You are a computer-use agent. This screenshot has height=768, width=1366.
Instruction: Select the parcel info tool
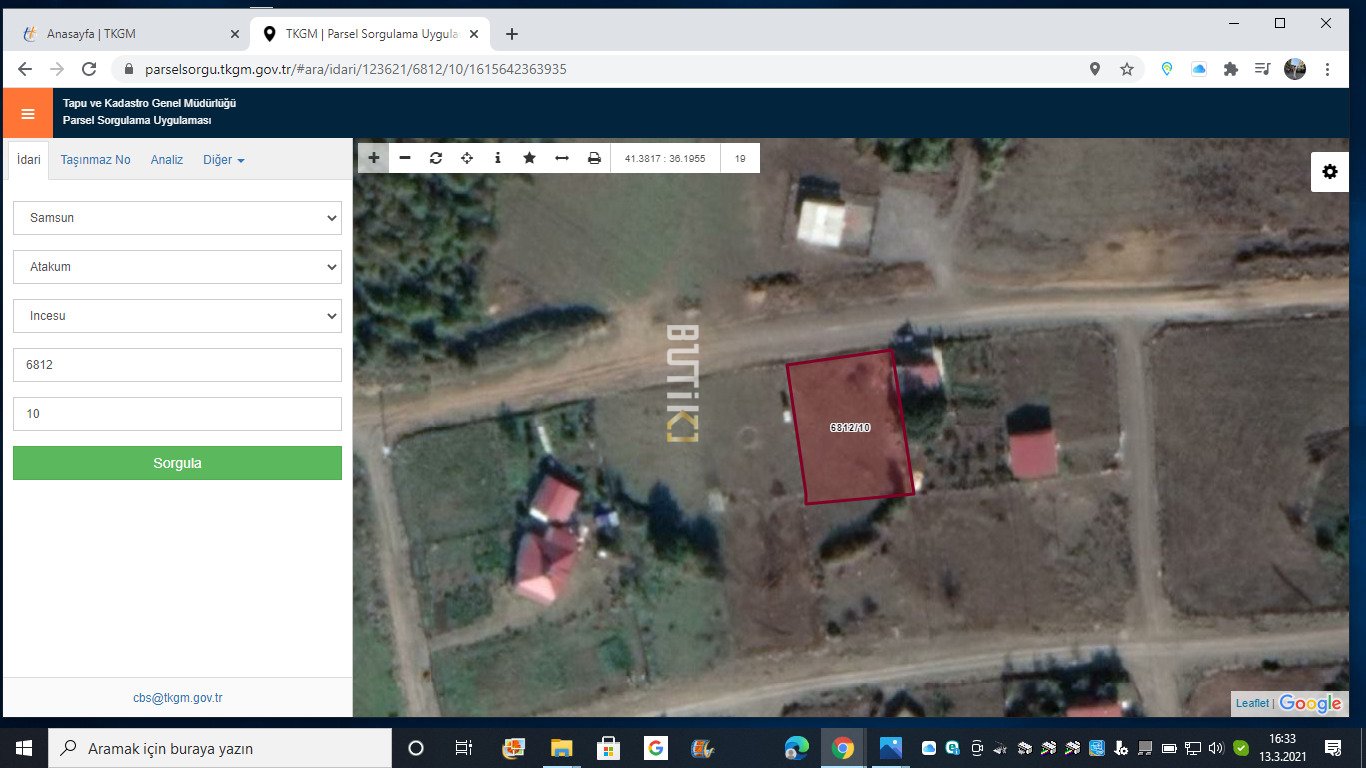tap(498, 158)
